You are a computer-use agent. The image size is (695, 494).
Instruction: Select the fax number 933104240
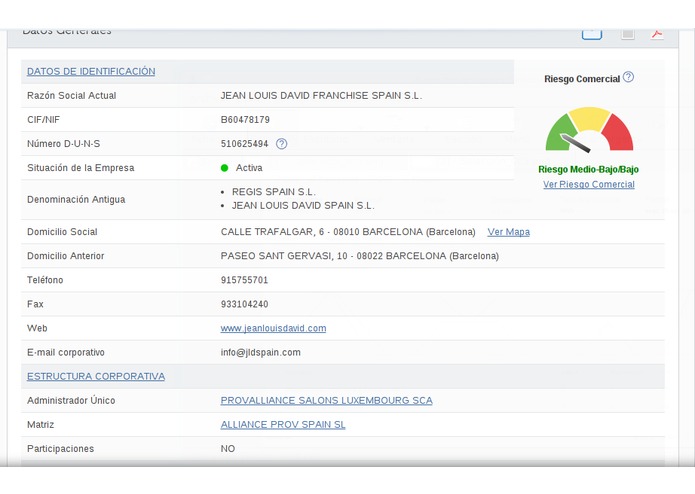pyautogui.click(x=244, y=304)
